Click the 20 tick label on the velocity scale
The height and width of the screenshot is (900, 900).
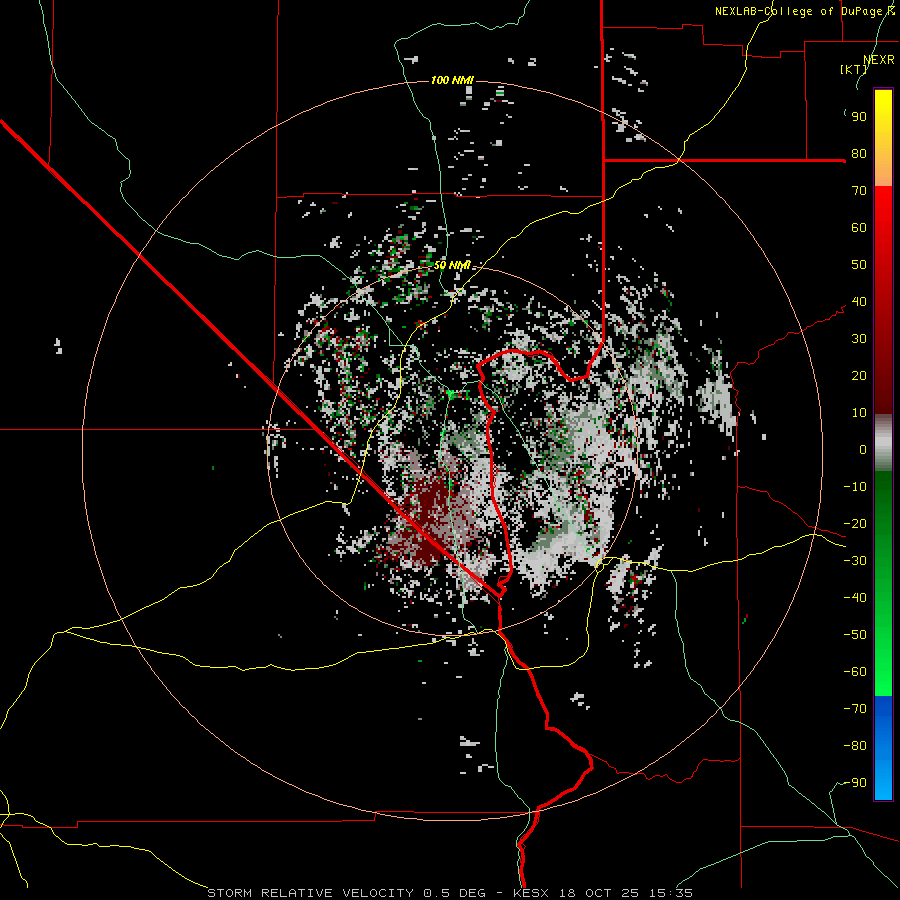pos(859,375)
